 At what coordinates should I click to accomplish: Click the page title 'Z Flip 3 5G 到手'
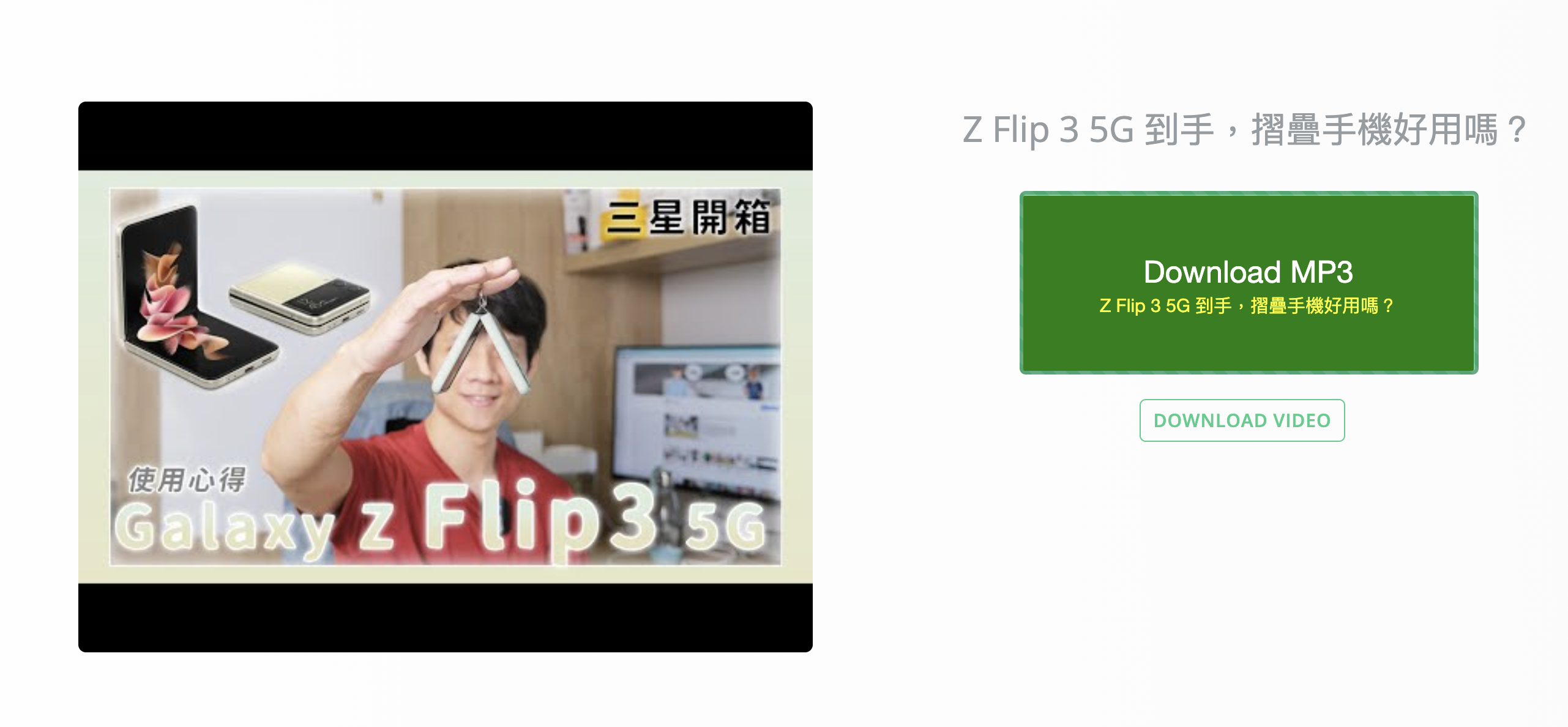coord(1088,130)
